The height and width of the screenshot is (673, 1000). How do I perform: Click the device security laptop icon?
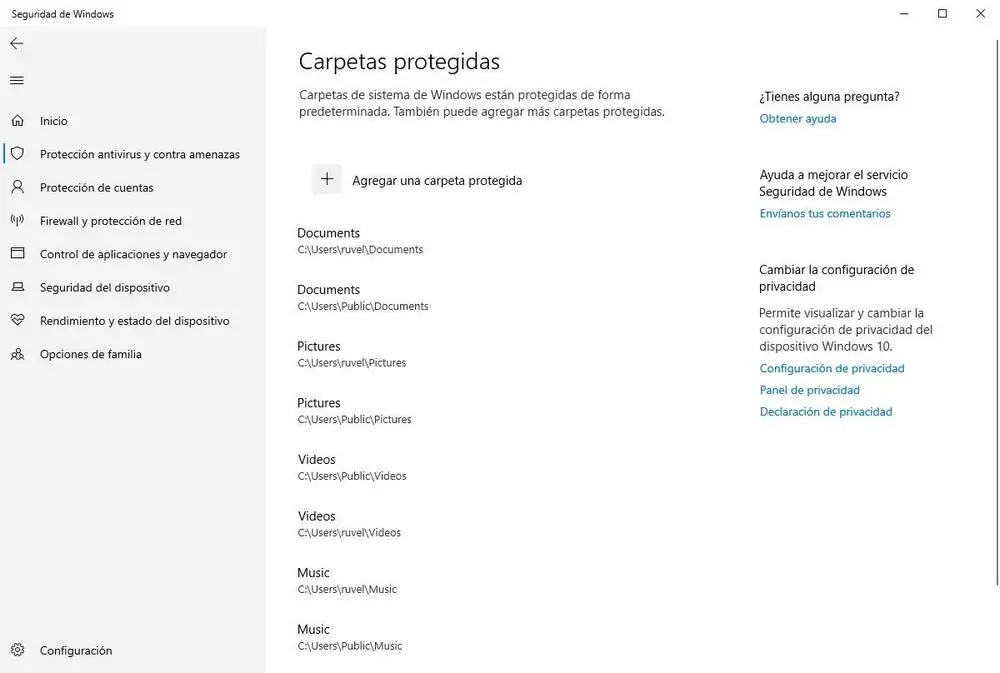coord(17,287)
